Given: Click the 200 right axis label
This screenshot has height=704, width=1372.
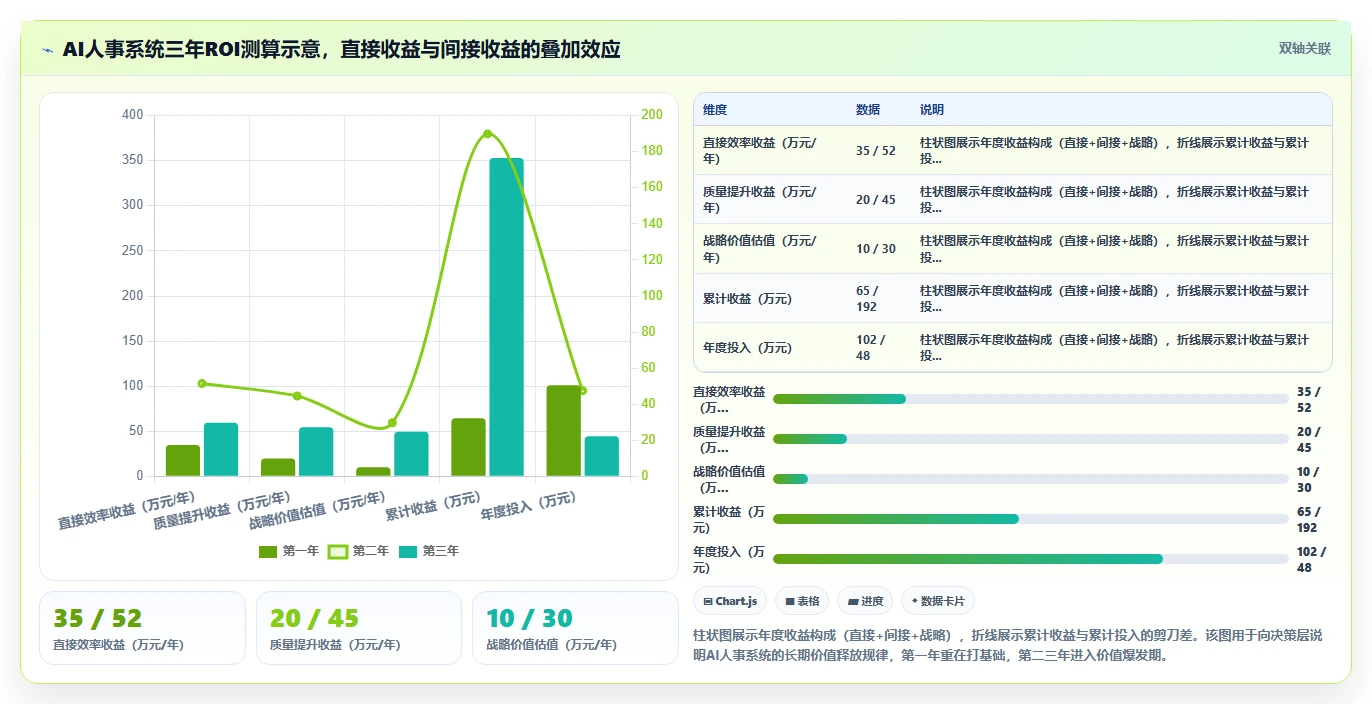Looking at the screenshot, I should point(652,115).
